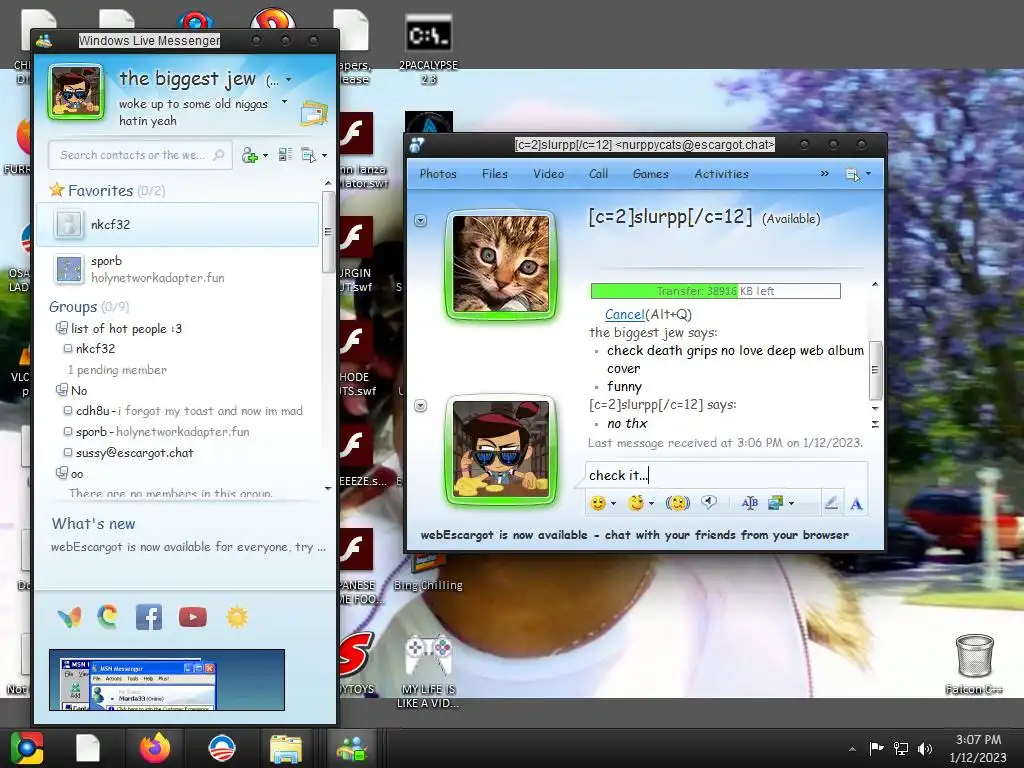Open the MY LIFE IS LIKE A VID game icon
Image resolution: width=1024 pixels, height=768 pixels.
(x=428, y=672)
